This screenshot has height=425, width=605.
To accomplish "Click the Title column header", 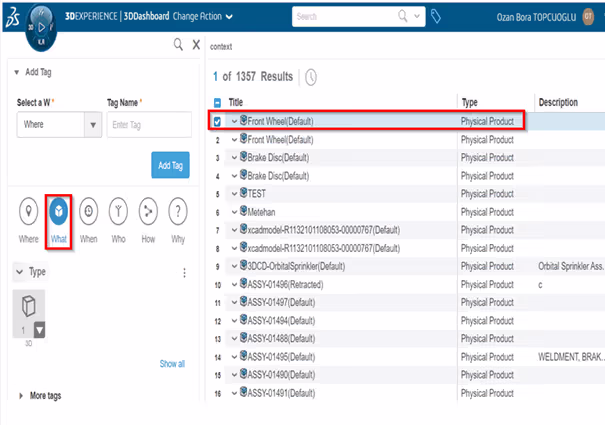I will tap(236, 102).
